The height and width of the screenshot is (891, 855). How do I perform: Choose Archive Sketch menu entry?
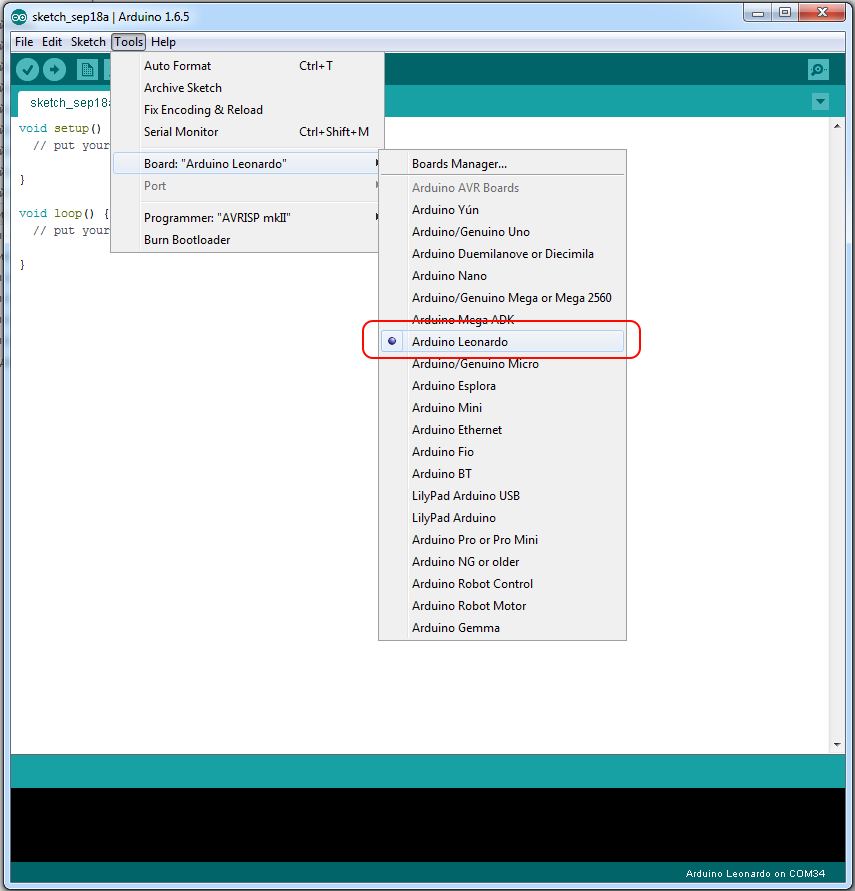coord(247,88)
